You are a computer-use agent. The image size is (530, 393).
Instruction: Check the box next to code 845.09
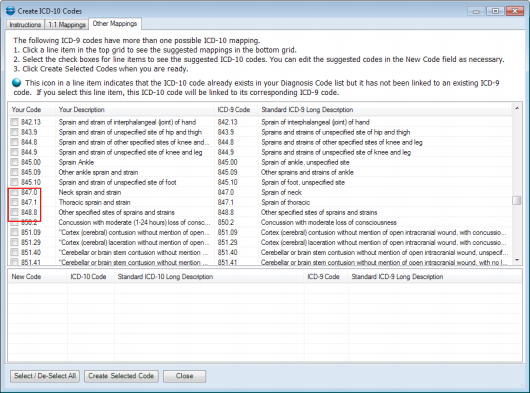click(14, 172)
